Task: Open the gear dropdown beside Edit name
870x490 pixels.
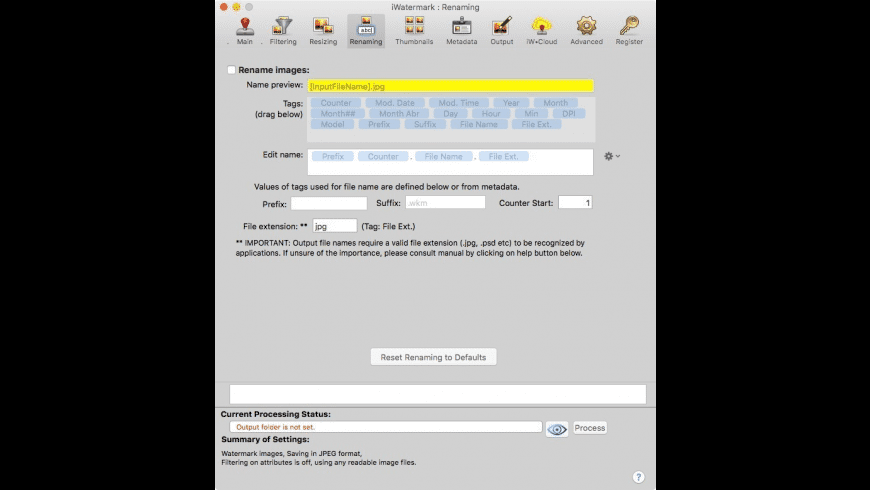Action: (612, 156)
